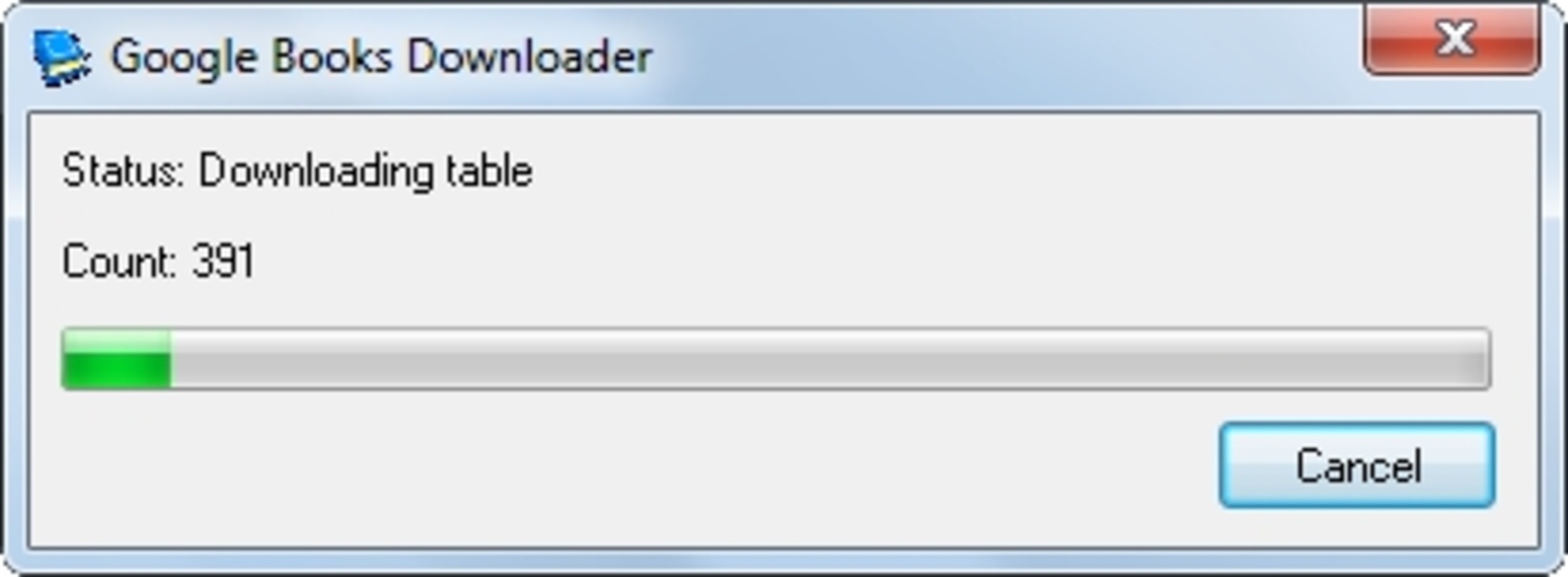Click the gray unfilled part of the progress bar
1568x577 pixels.
(x=830, y=359)
